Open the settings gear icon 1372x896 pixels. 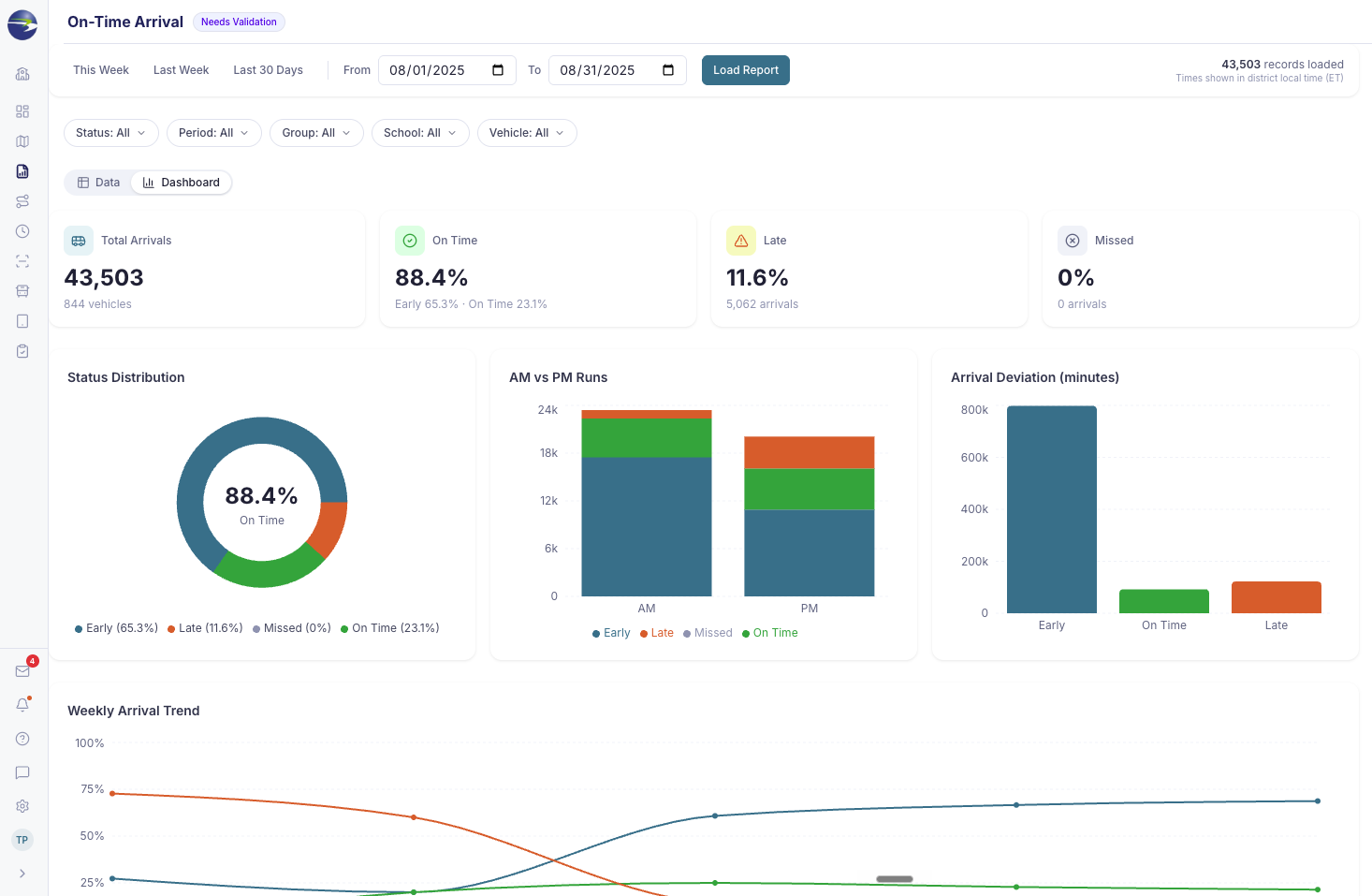[x=22, y=806]
